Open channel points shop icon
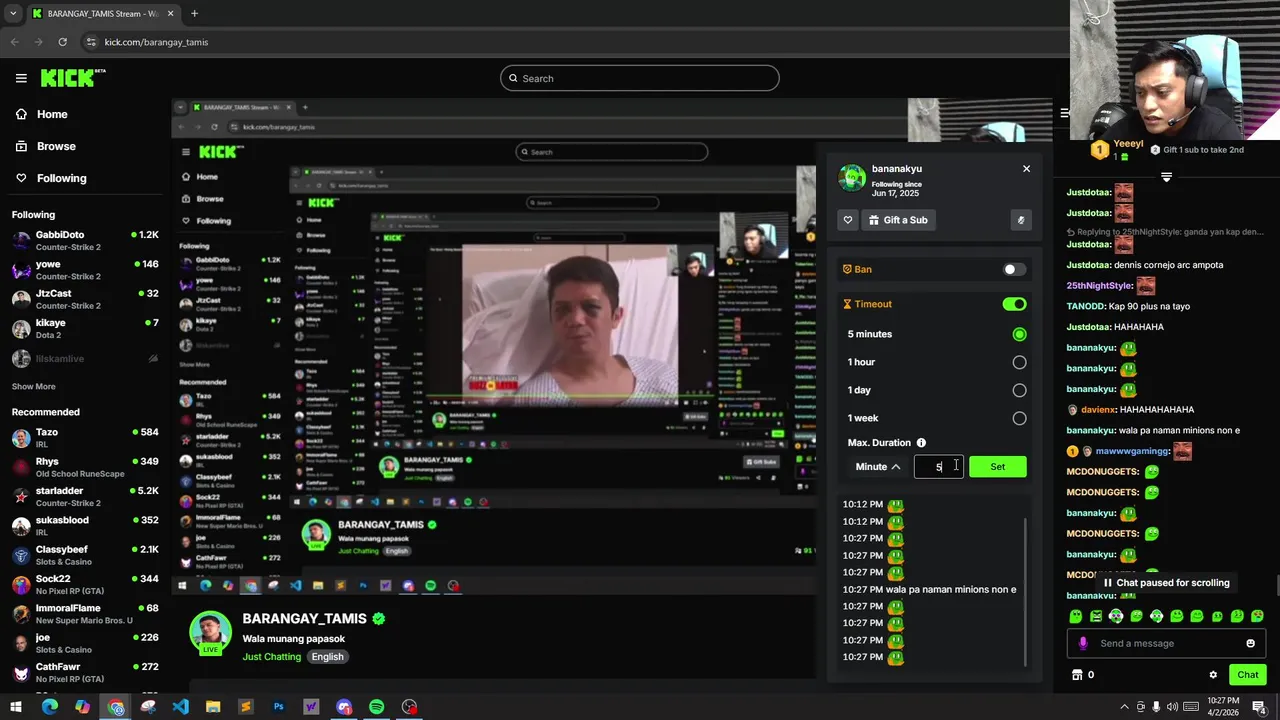This screenshot has width=1280, height=720. pos(1077,675)
